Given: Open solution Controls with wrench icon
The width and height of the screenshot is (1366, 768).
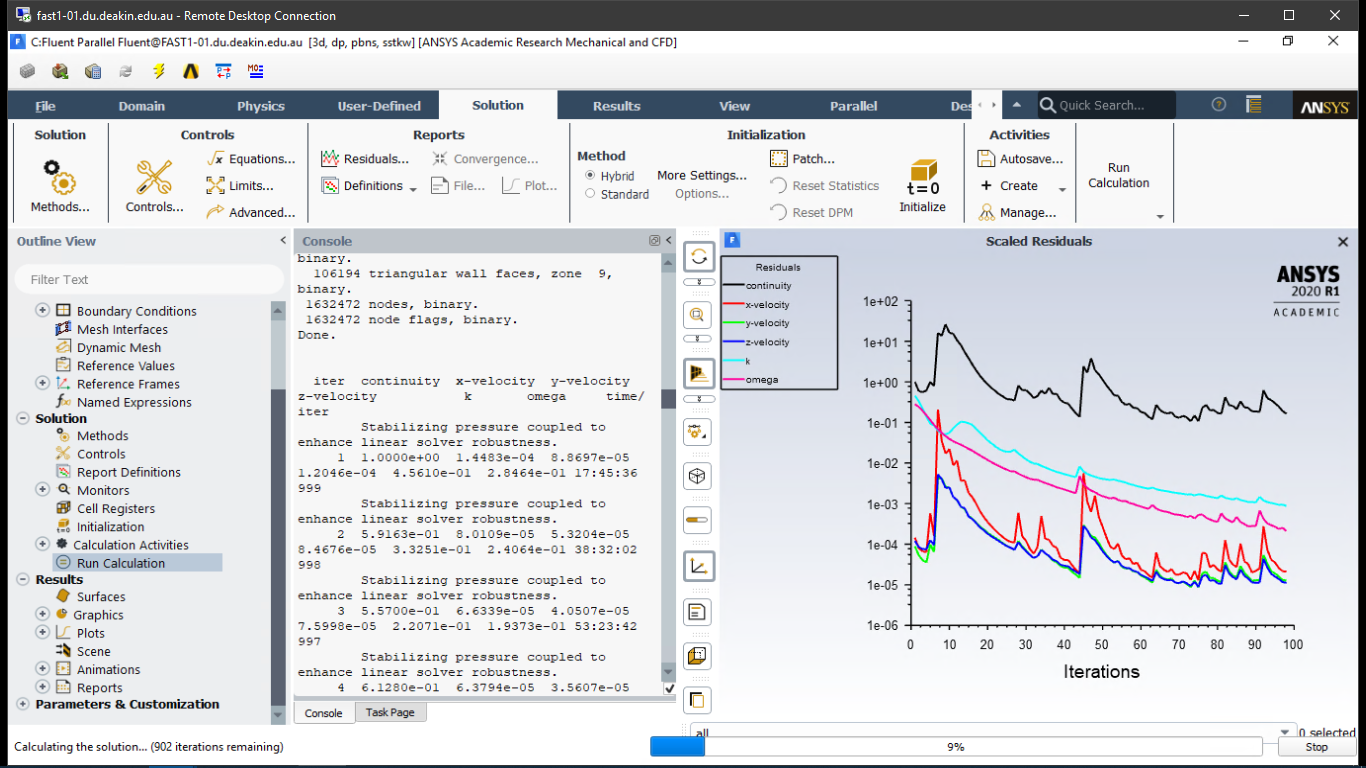Looking at the screenshot, I should pos(154,187).
